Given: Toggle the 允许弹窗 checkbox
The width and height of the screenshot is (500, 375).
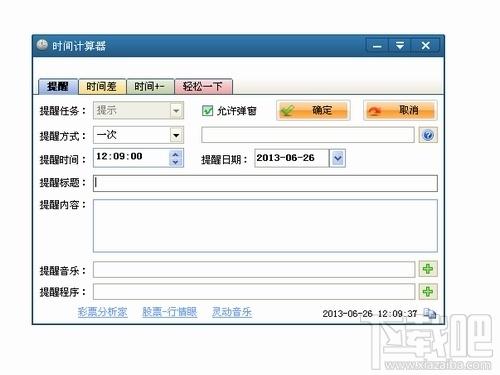Looking at the screenshot, I should (x=207, y=111).
